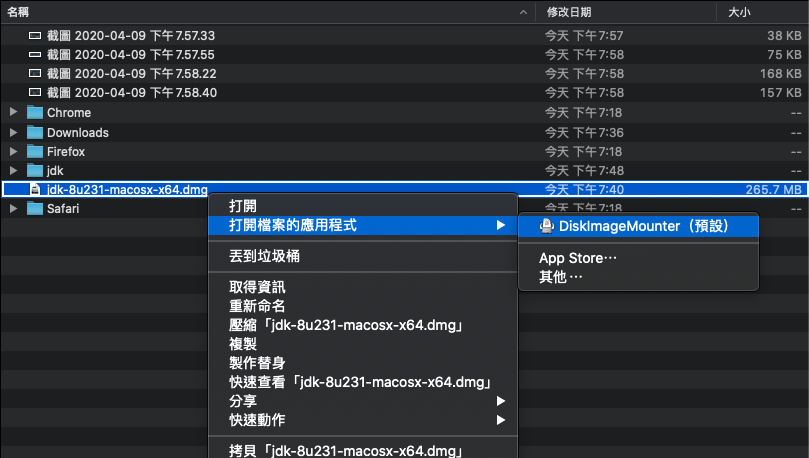The width and height of the screenshot is (809, 458).
Task: Choose 分享 in the context menu
Action: pyautogui.click(x=363, y=401)
